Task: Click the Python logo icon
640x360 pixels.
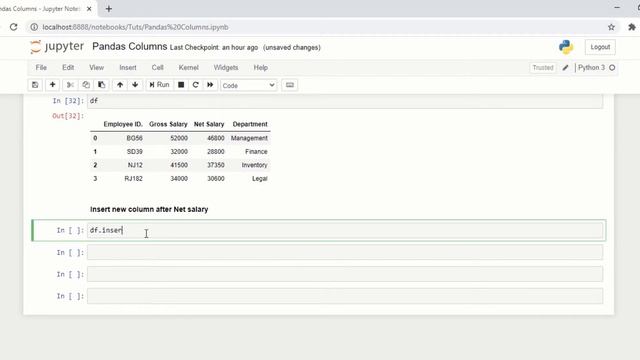Action: (x=566, y=47)
